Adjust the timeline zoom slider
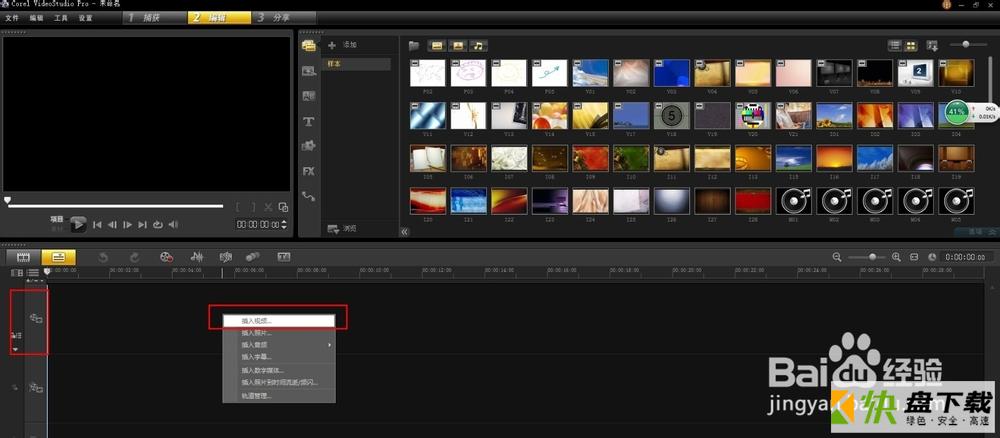This screenshot has height=438, width=1000. [x=872, y=257]
